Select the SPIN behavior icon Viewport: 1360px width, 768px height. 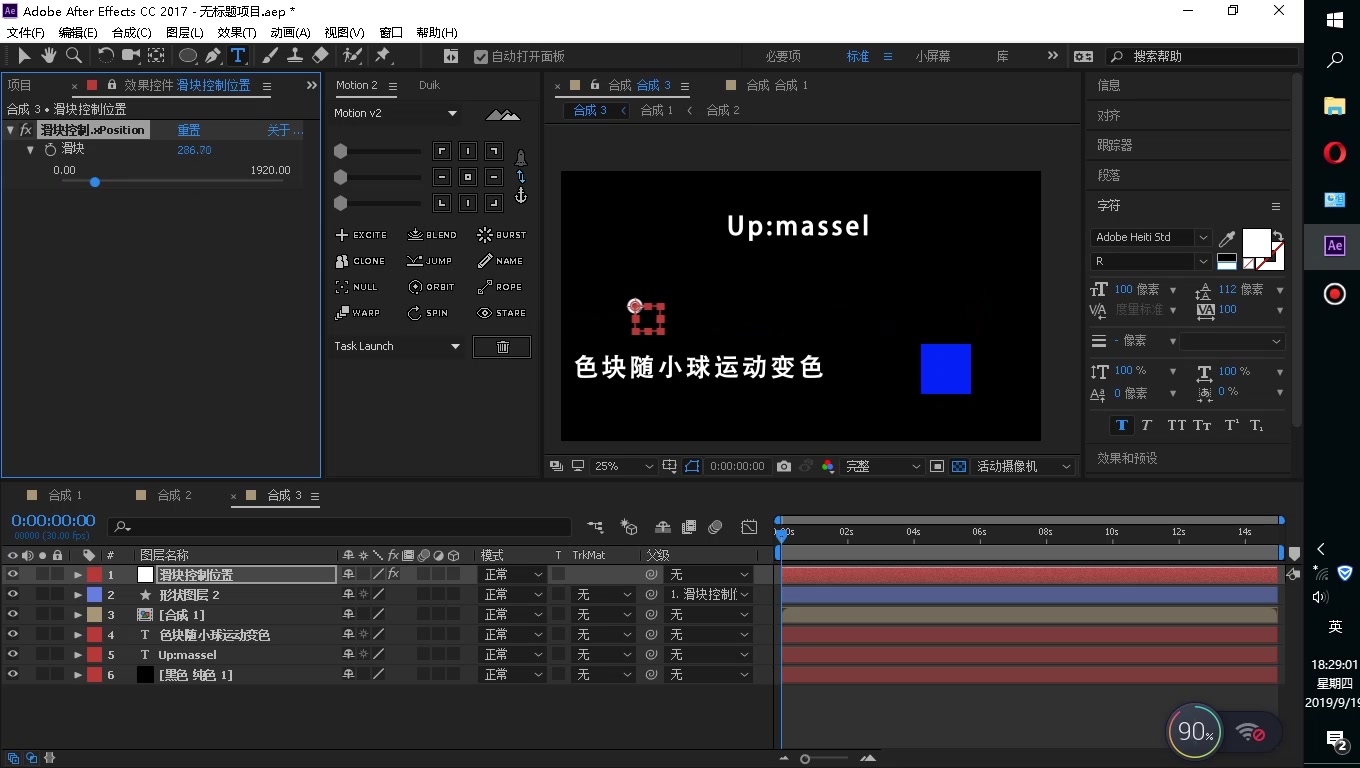[430, 313]
